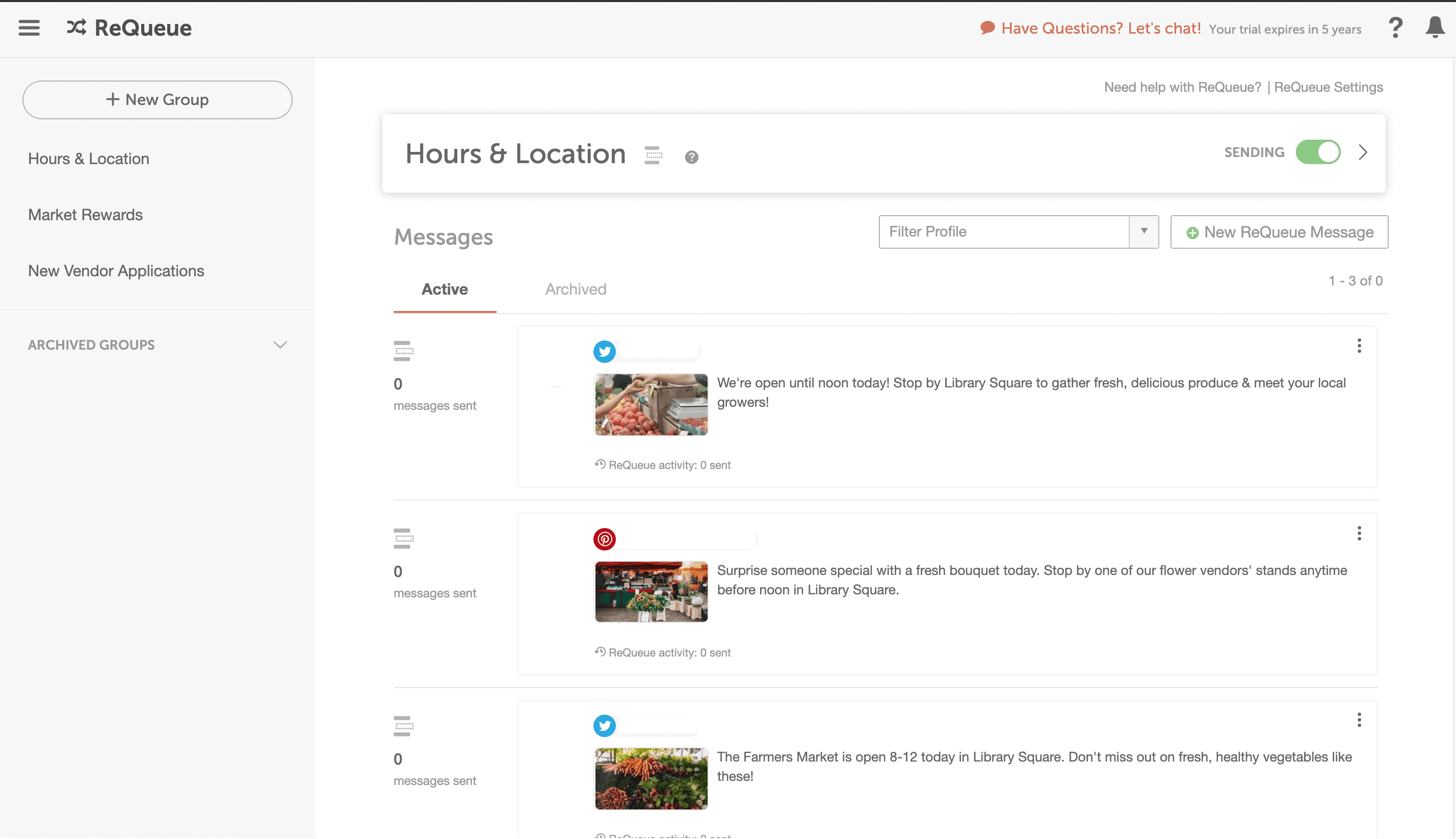The width and height of the screenshot is (1456, 839).
Task: Click the Hours & Location page heading
Action: click(515, 153)
